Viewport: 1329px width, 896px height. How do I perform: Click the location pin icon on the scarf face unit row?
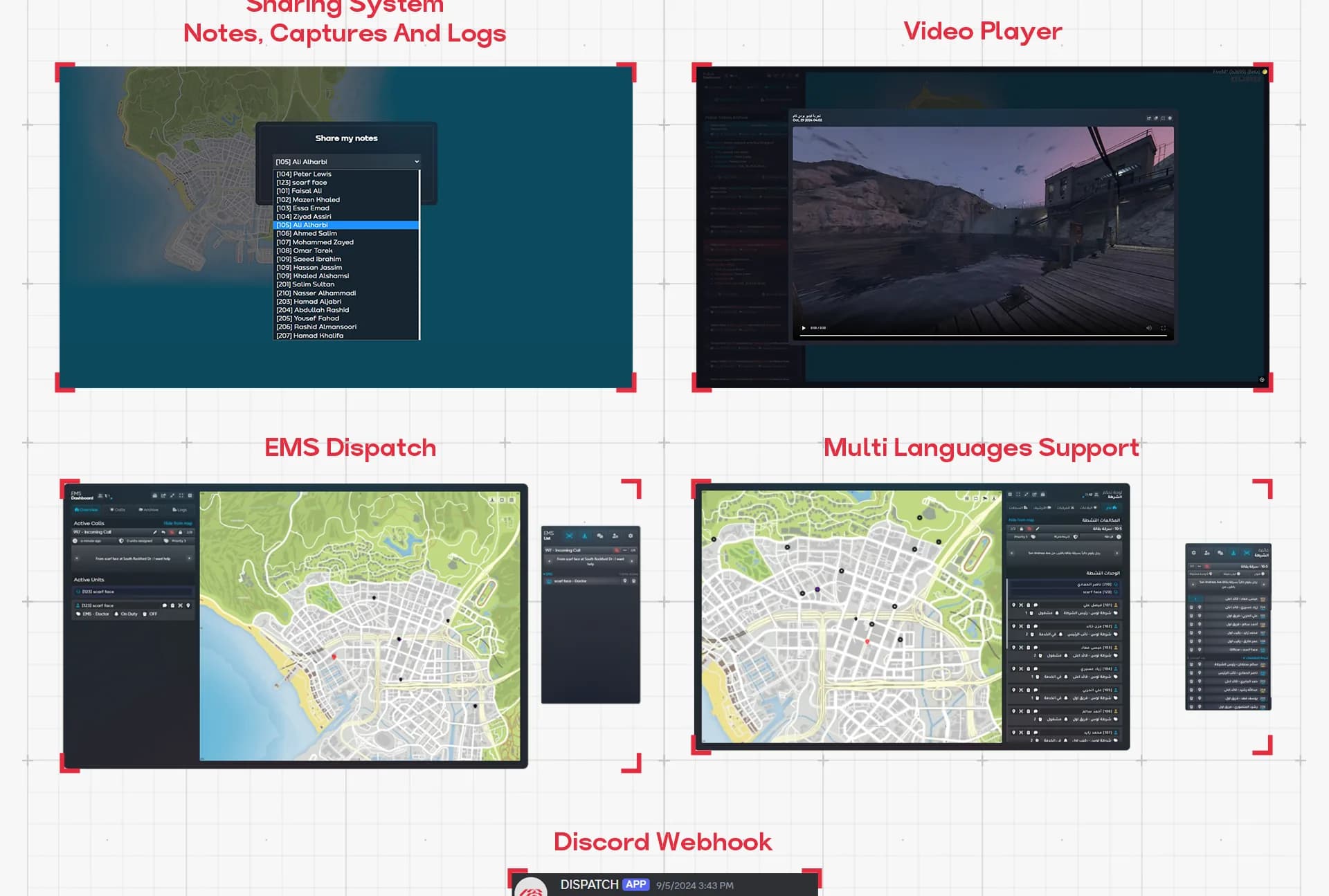tap(188, 605)
